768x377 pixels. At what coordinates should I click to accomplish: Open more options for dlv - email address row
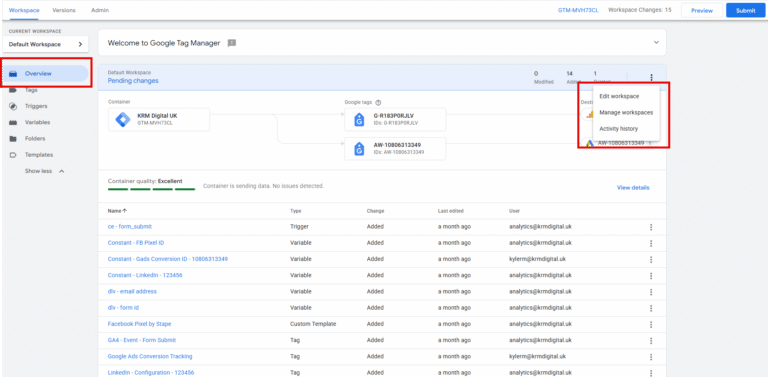(x=651, y=292)
